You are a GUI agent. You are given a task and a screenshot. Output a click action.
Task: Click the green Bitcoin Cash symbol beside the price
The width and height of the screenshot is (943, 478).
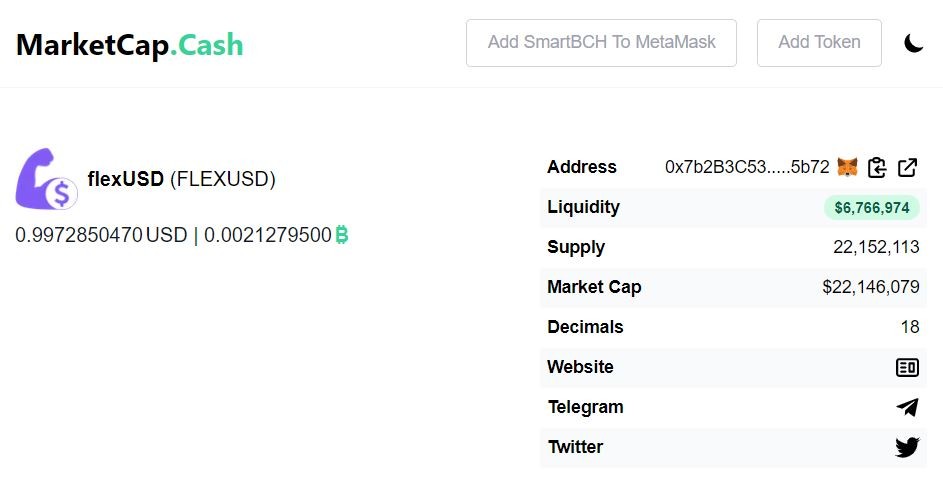click(x=342, y=234)
